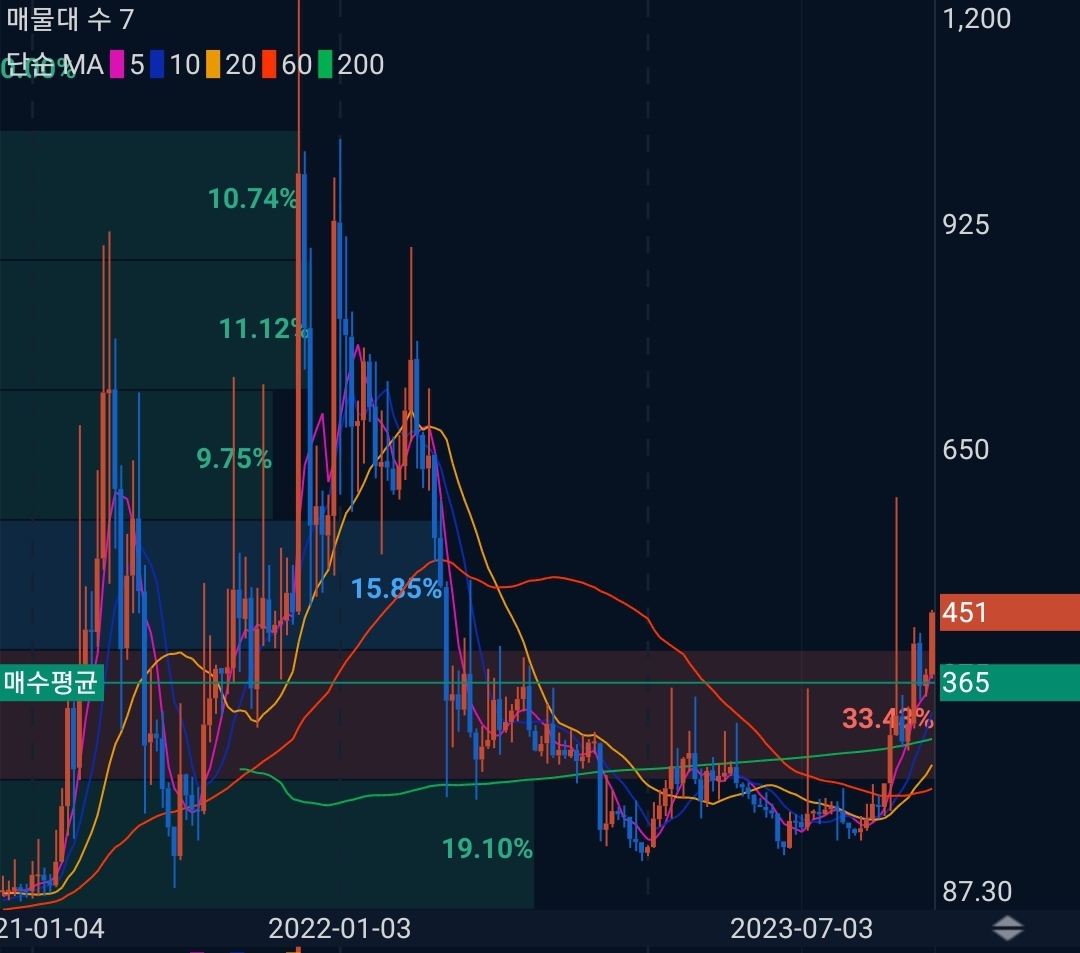This screenshot has width=1080, height=953.
Task: Select the 2022-01-03 axis date label
Action: click(341, 929)
